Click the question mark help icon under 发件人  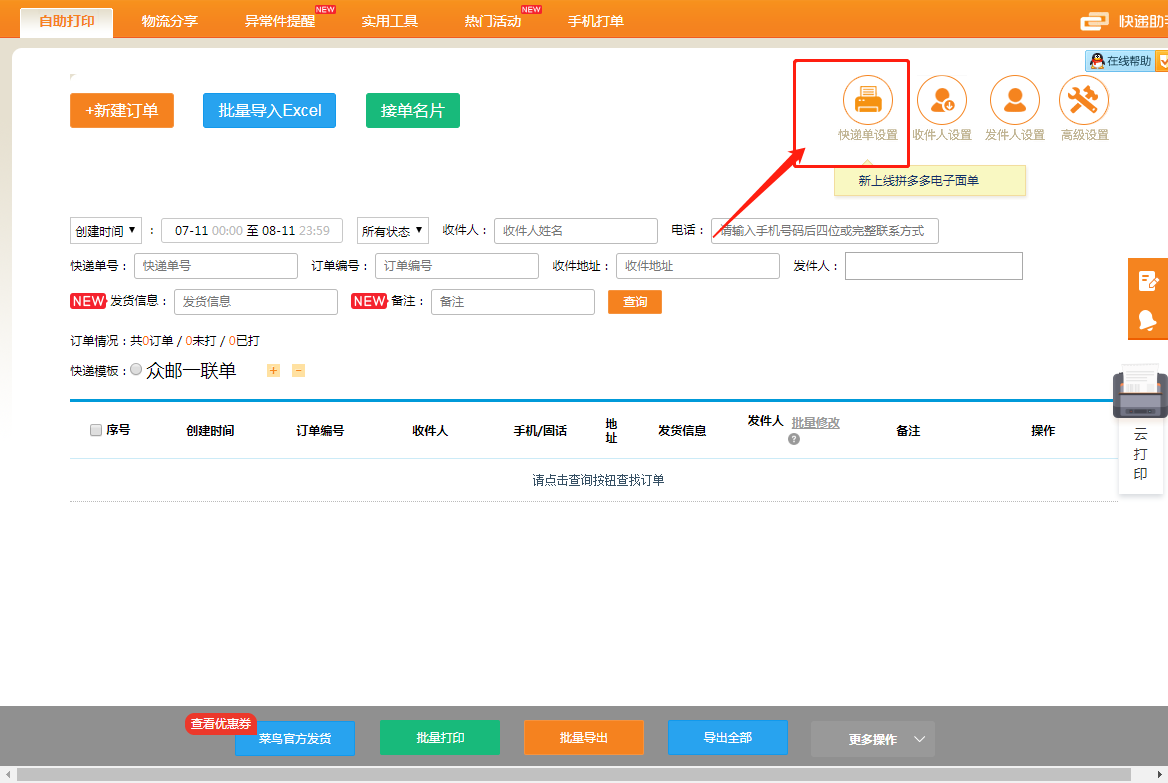794,439
